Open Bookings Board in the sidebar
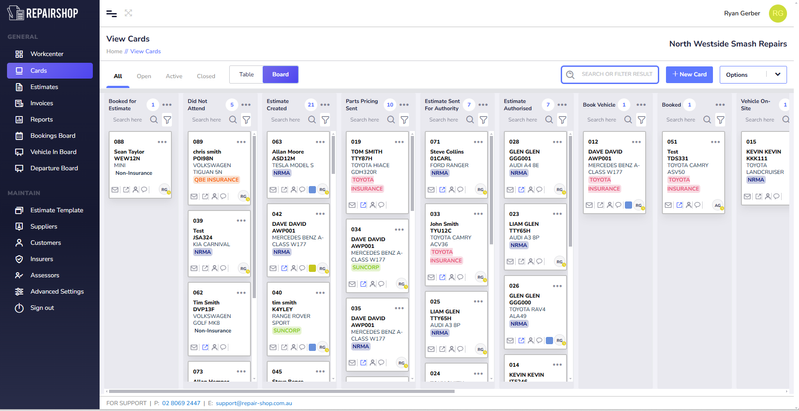799x411 pixels. [x=53, y=135]
